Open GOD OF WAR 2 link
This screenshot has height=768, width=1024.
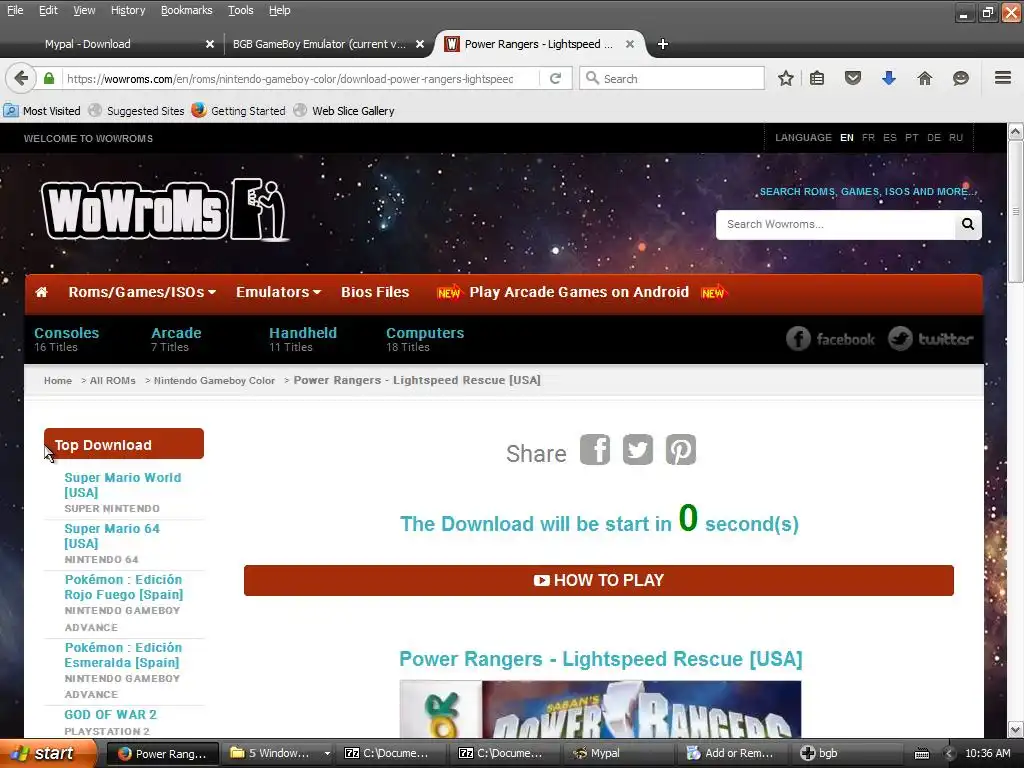click(110, 714)
